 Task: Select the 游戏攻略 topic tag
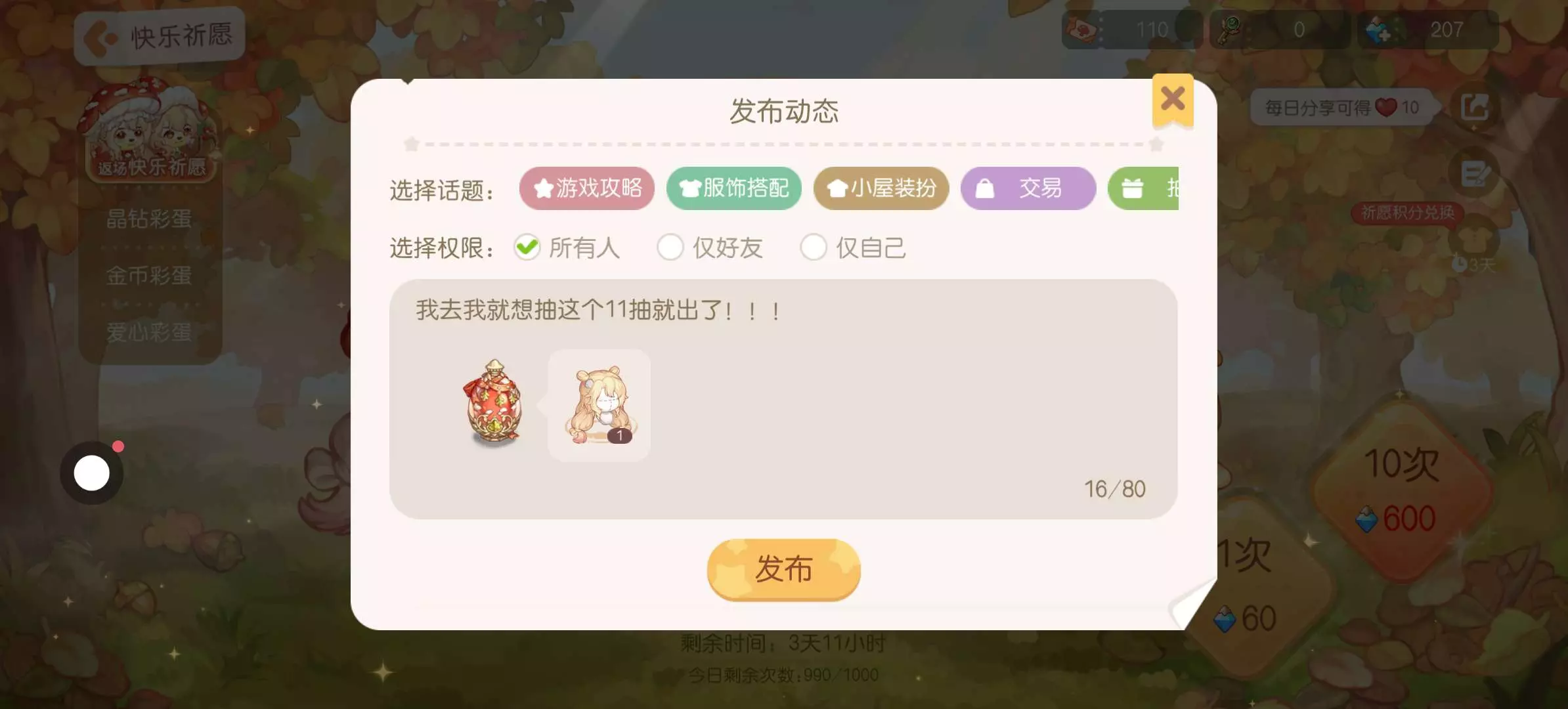pyautogui.click(x=586, y=188)
